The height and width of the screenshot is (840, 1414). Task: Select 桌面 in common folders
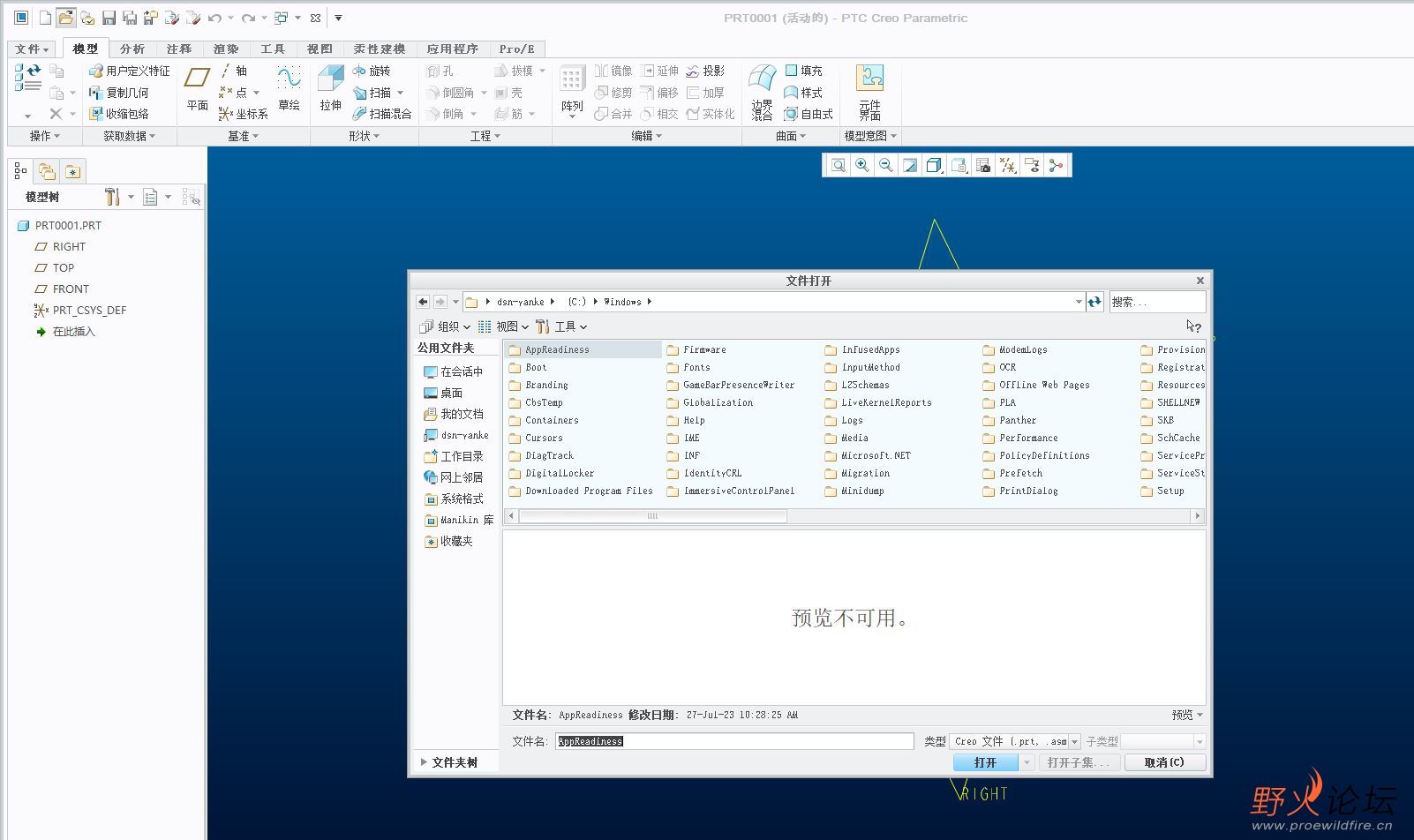click(443, 393)
